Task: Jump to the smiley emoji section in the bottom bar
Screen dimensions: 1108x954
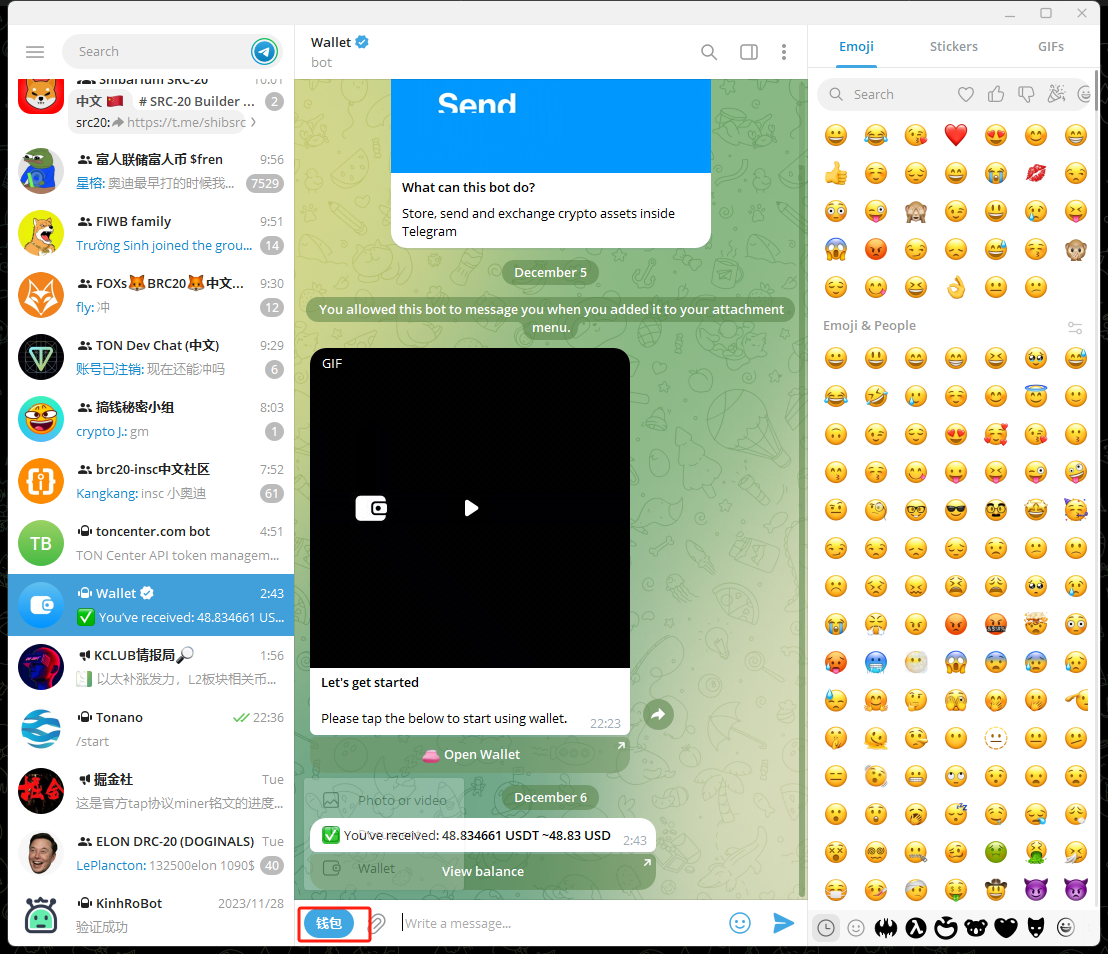Action: coord(856,927)
